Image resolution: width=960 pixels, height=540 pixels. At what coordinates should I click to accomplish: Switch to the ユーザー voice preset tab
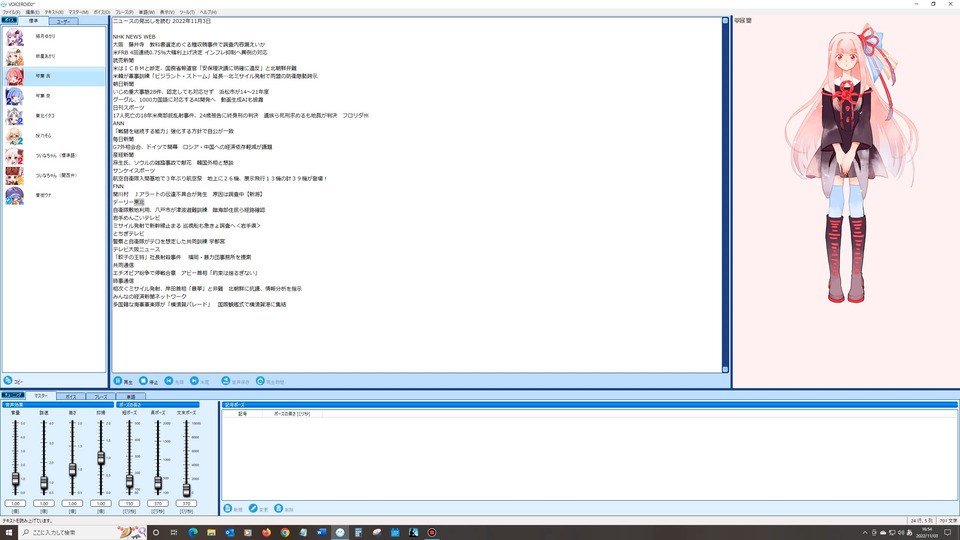[63, 21]
